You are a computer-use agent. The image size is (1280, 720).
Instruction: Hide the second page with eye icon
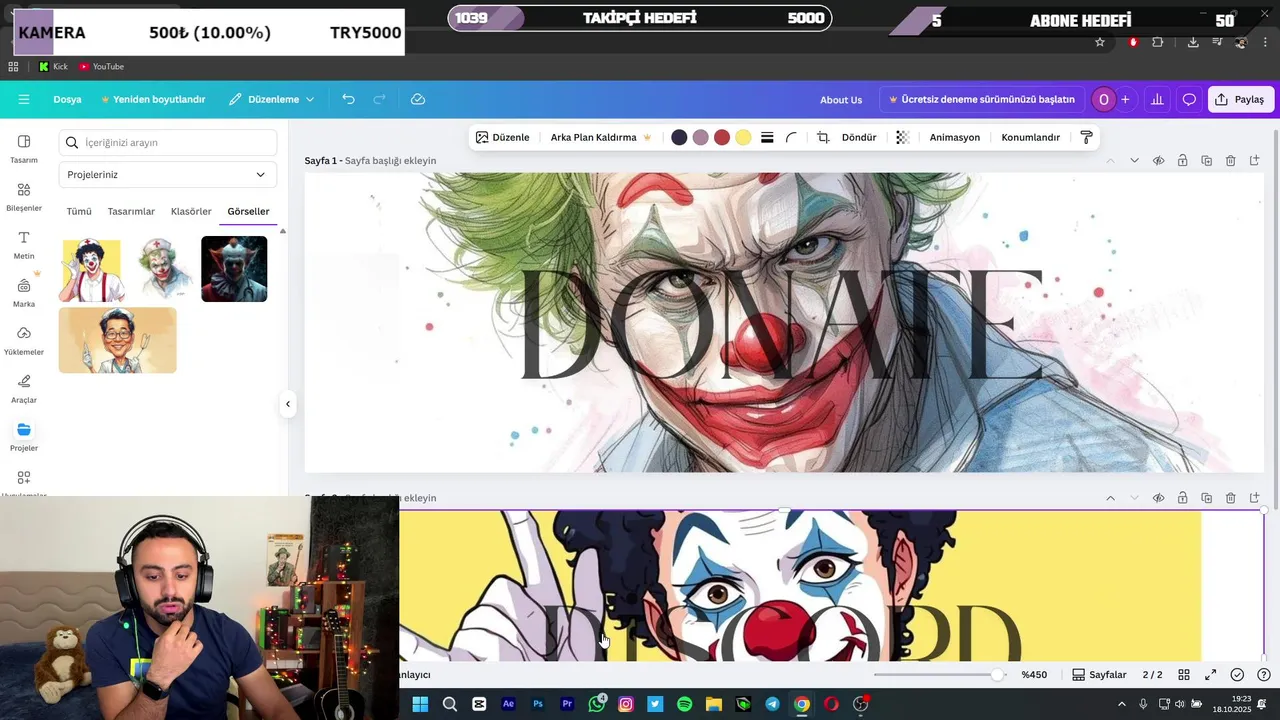pos(1158,498)
